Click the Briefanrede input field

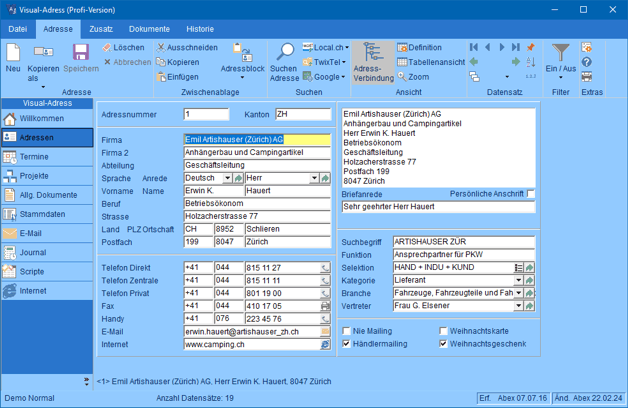(438, 207)
